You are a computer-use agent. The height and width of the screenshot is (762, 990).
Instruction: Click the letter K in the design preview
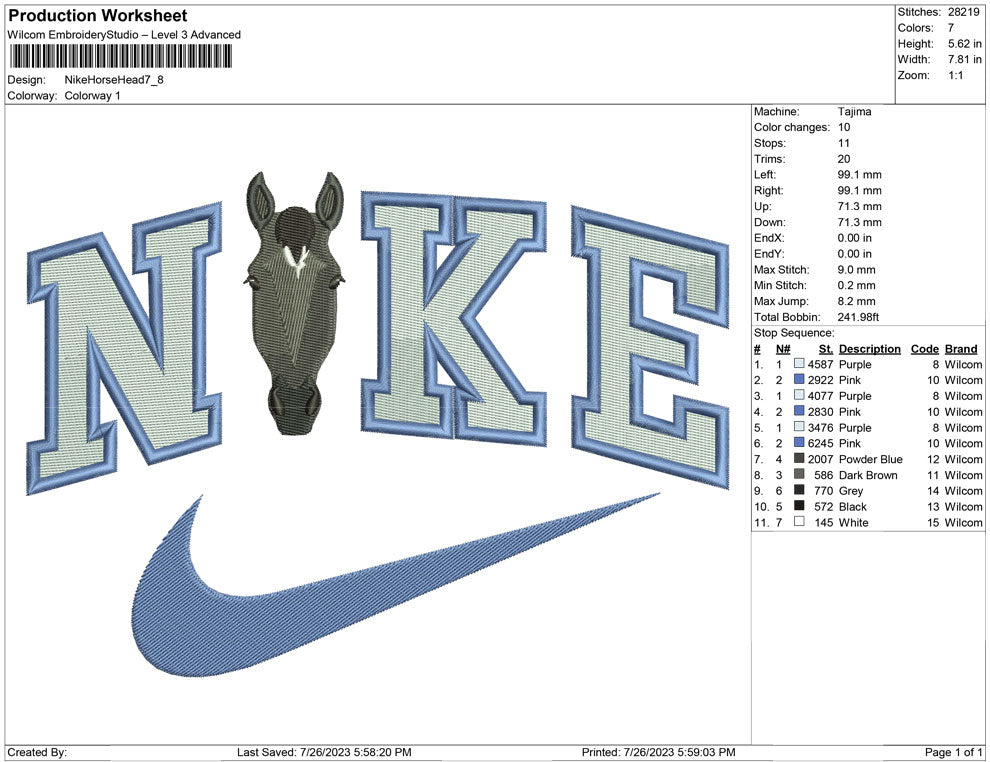click(453, 319)
